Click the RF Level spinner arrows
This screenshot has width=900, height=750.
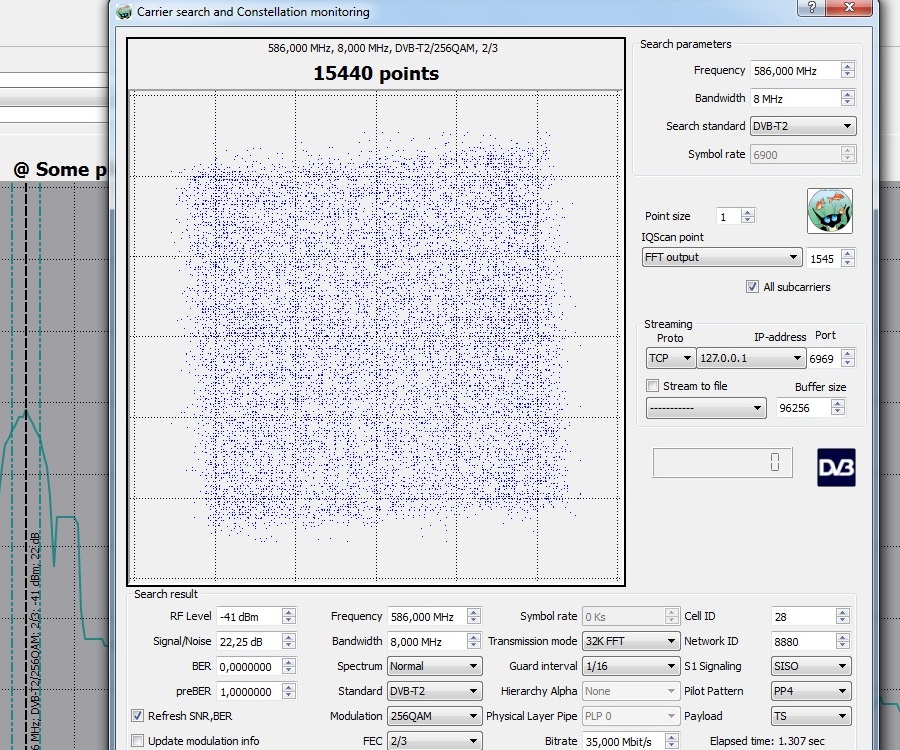coord(289,616)
